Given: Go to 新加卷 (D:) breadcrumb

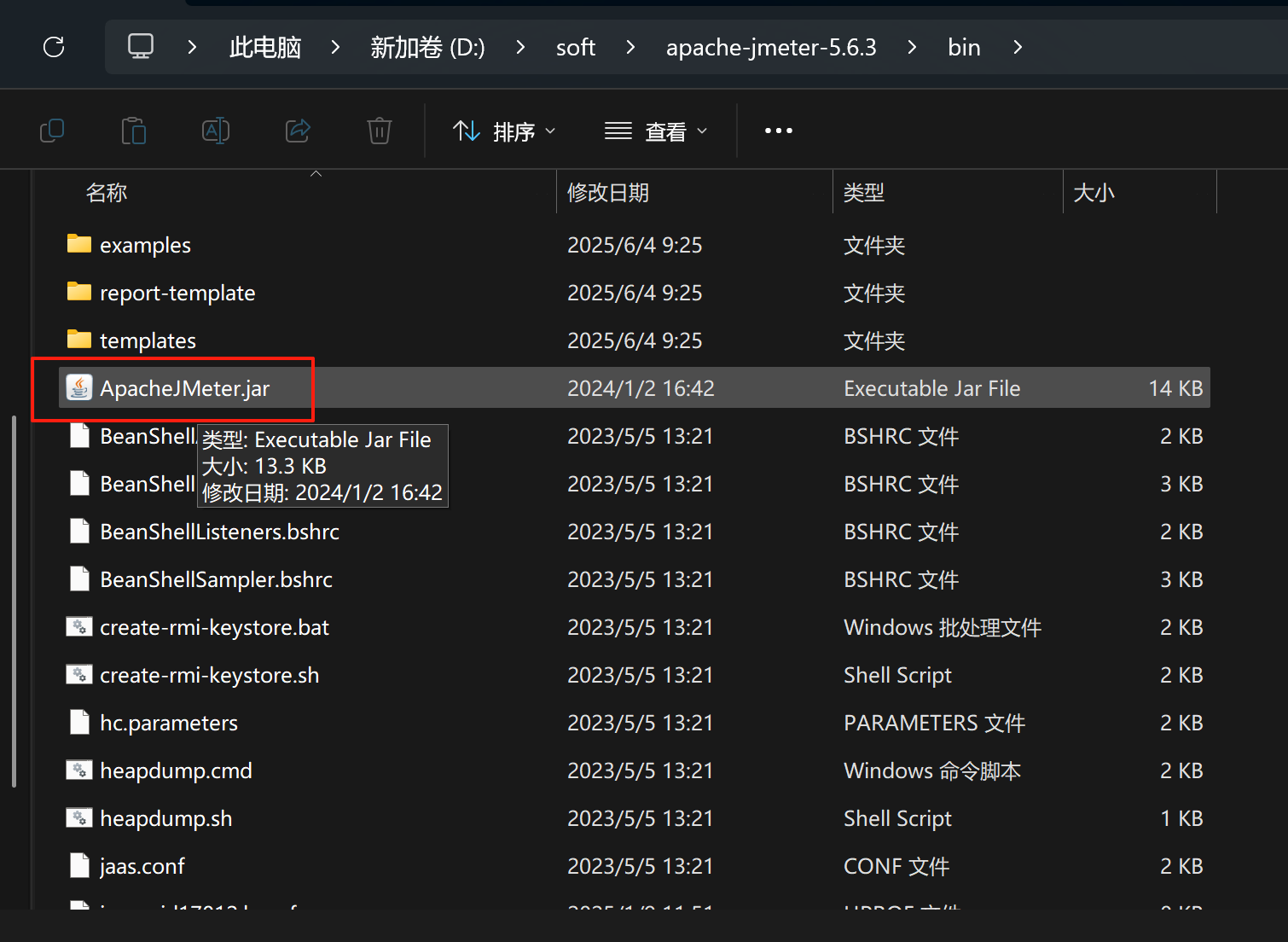Looking at the screenshot, I should pos(427,47).
